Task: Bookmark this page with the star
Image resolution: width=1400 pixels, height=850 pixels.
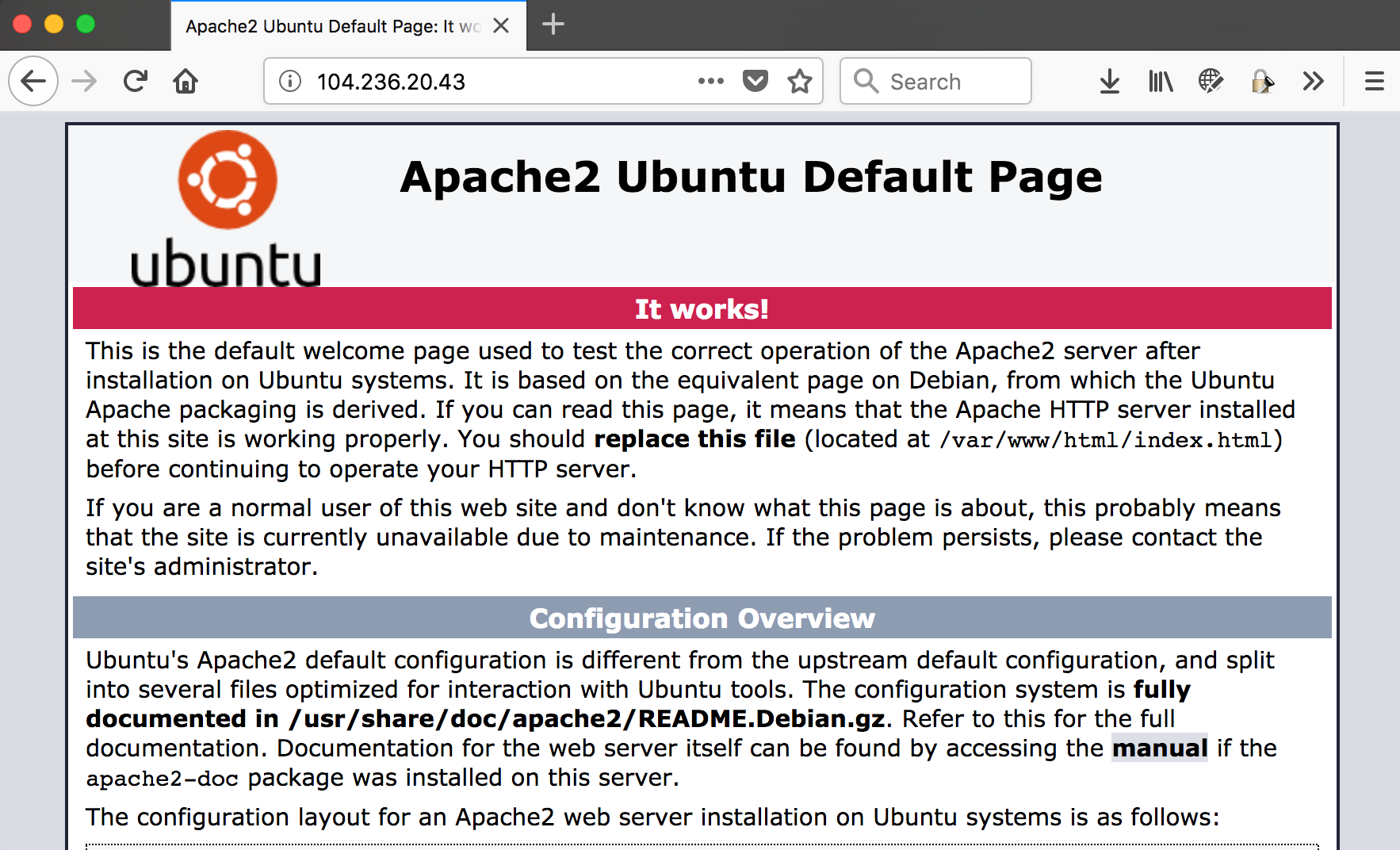Action: (800, 81)
